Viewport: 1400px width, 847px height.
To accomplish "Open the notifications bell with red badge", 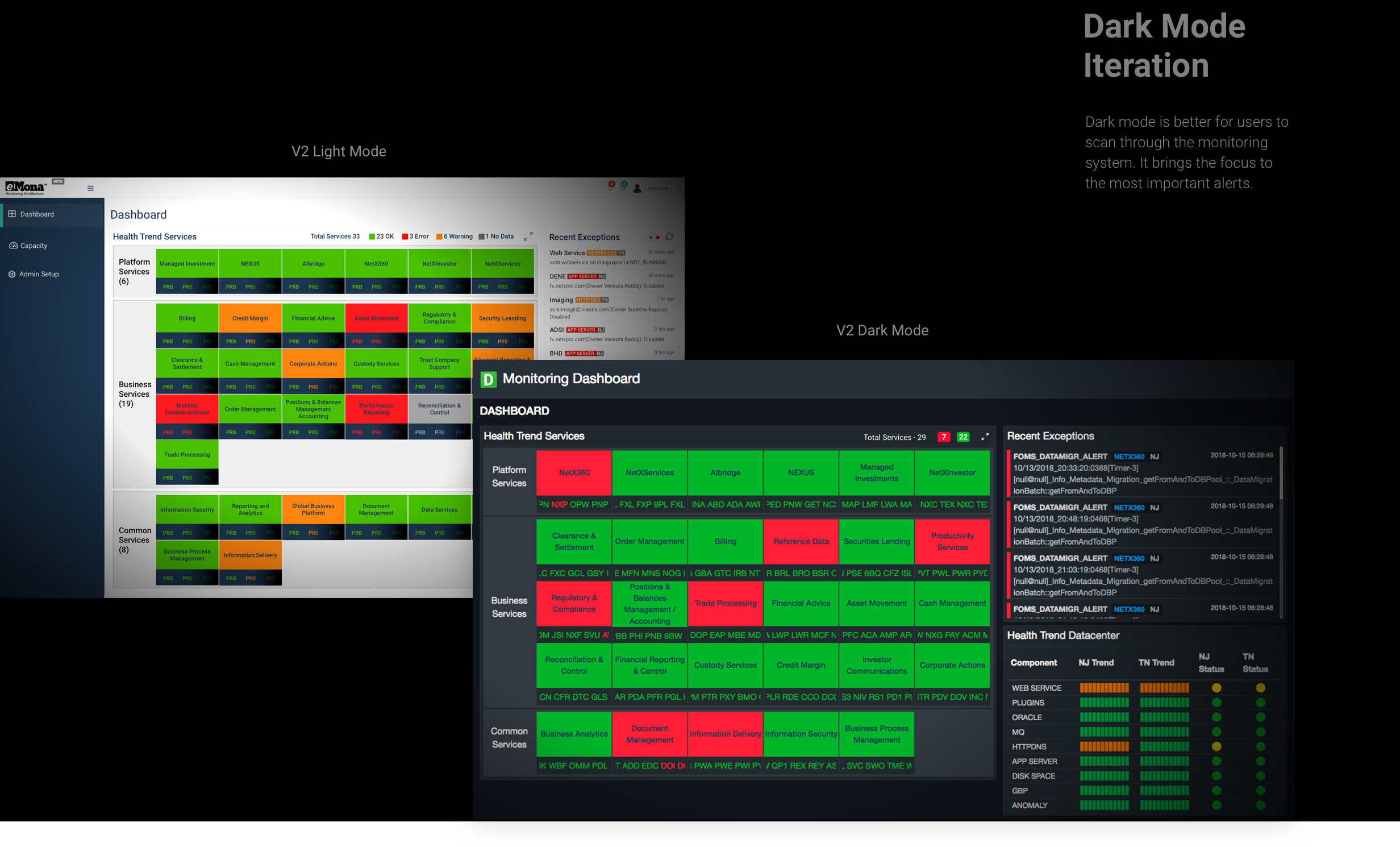I will [x=610, y=187].
